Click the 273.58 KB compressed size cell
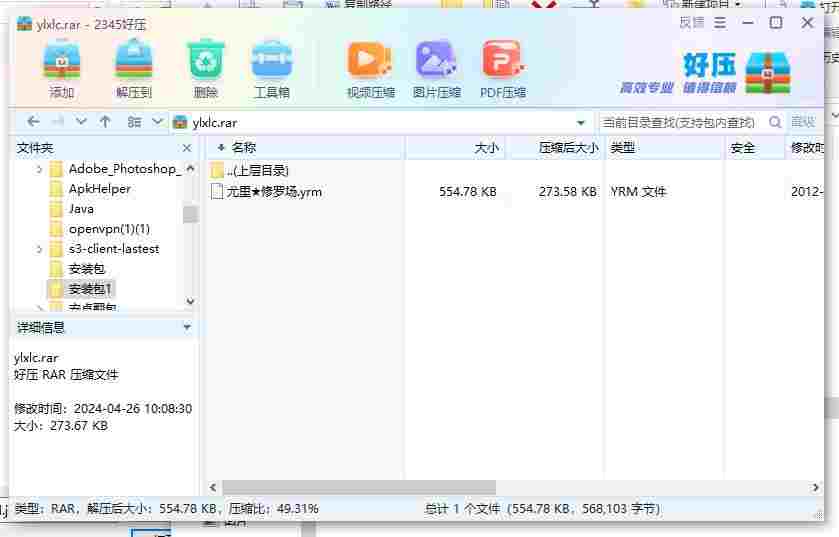 point(567,191)
